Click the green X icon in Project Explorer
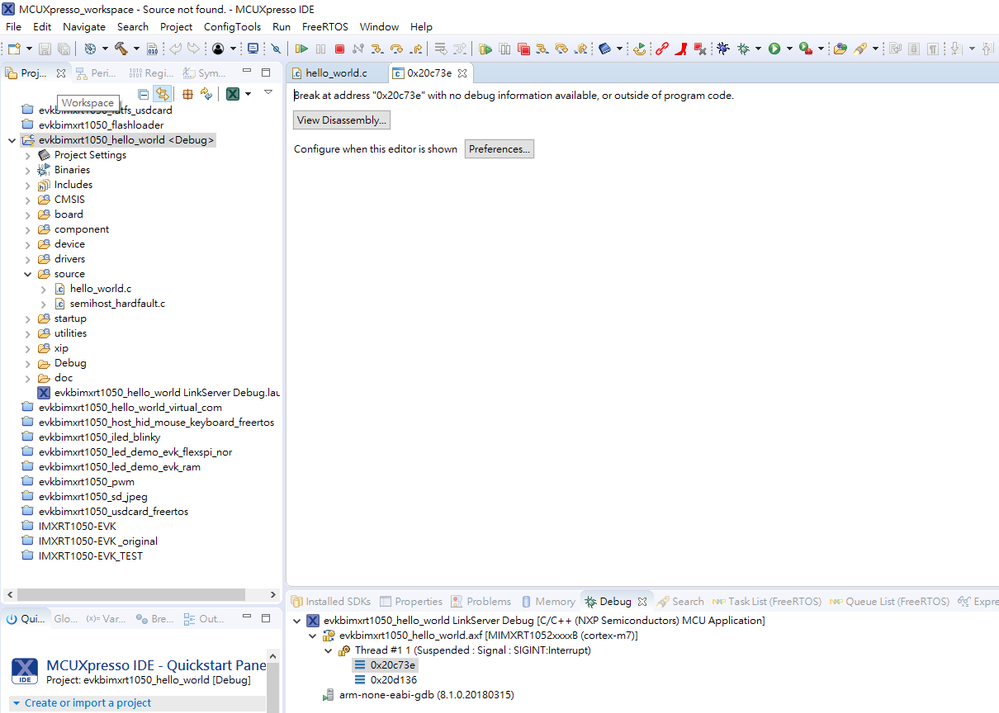The height and width of the screenshot is (713, 999). [233, 94]
